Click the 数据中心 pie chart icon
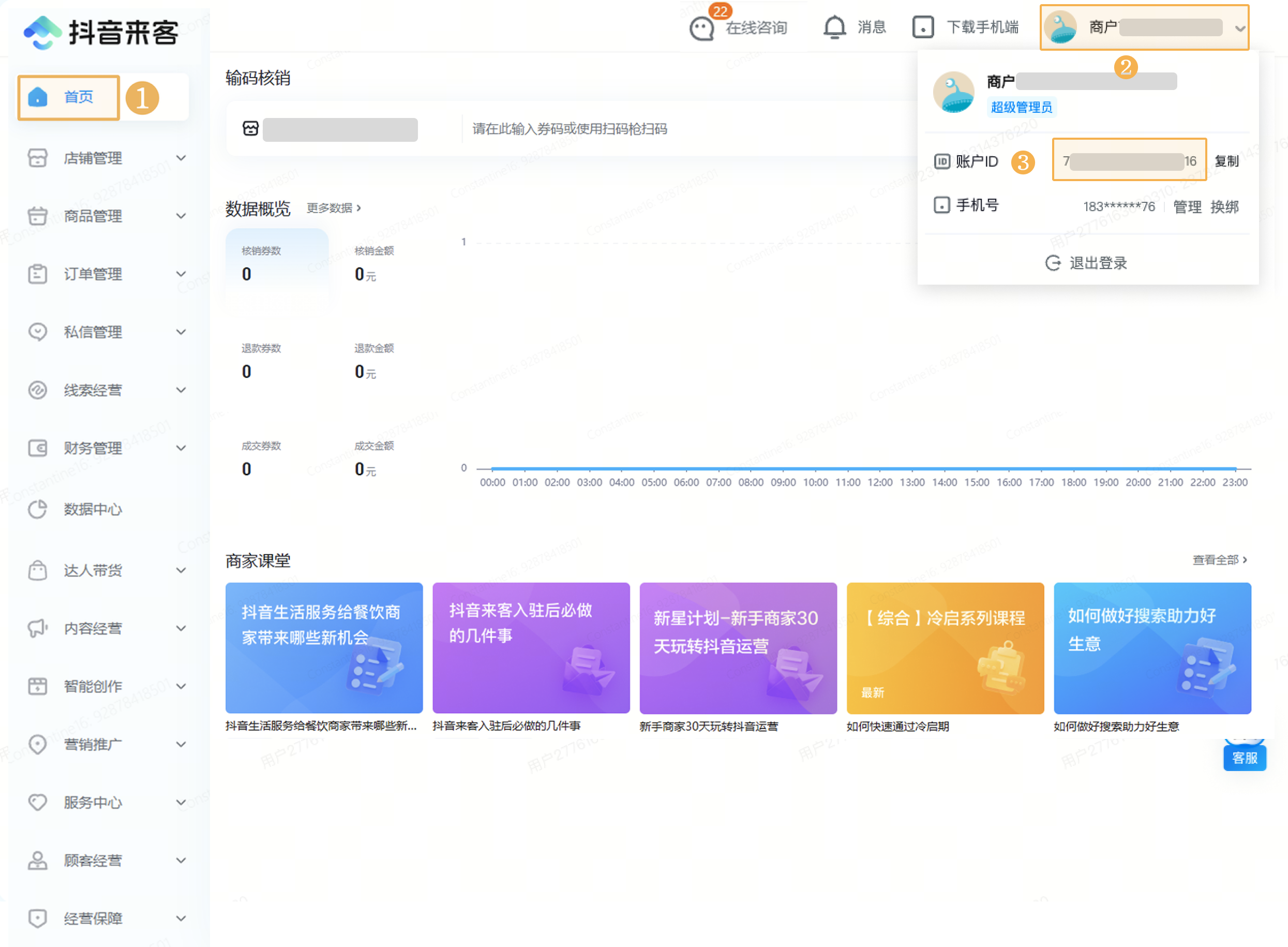Image resolution: width=1288 pixels, height=947 pixels. coord(38,509)
